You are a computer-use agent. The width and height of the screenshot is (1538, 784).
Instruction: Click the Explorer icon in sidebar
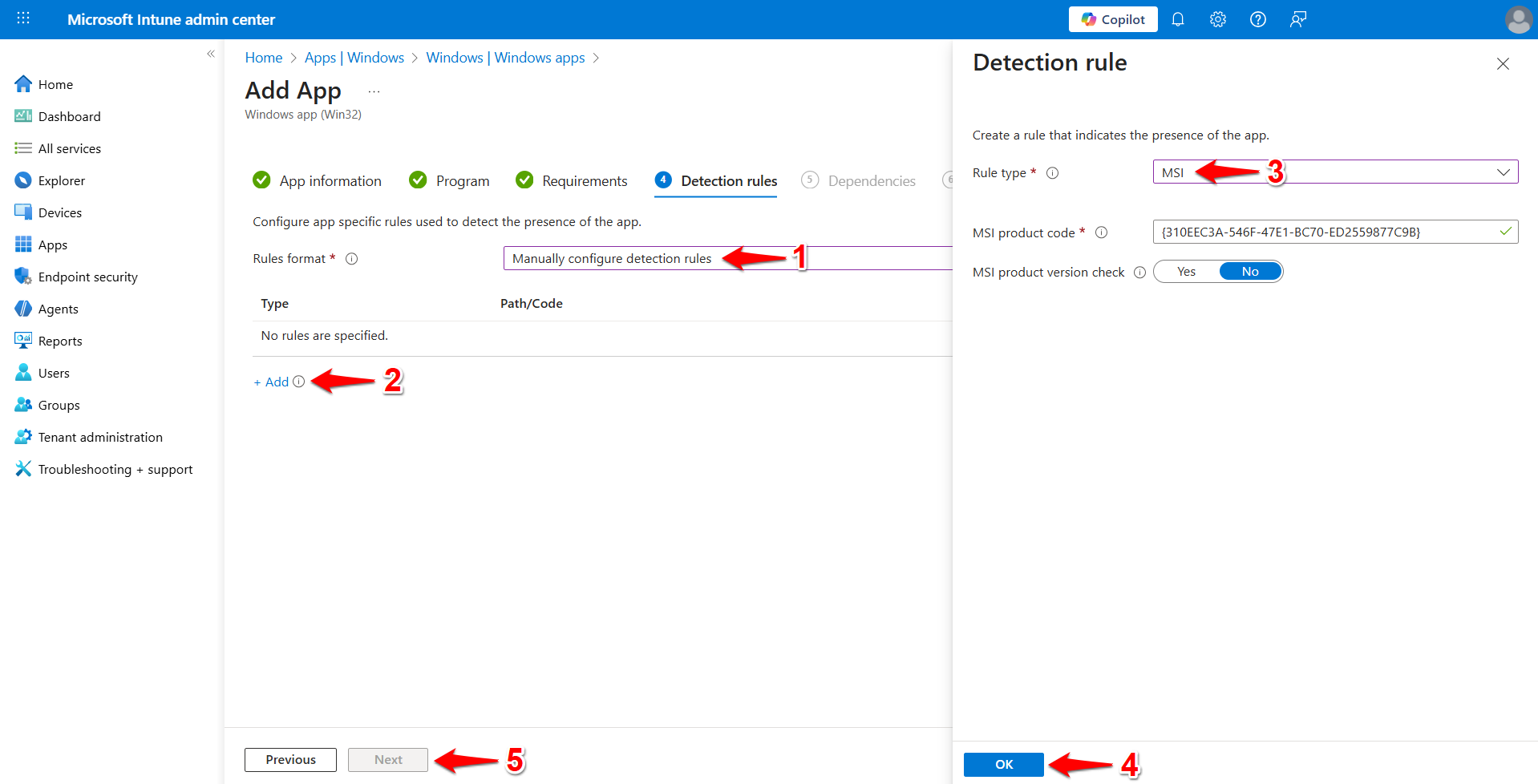point(23,180)
